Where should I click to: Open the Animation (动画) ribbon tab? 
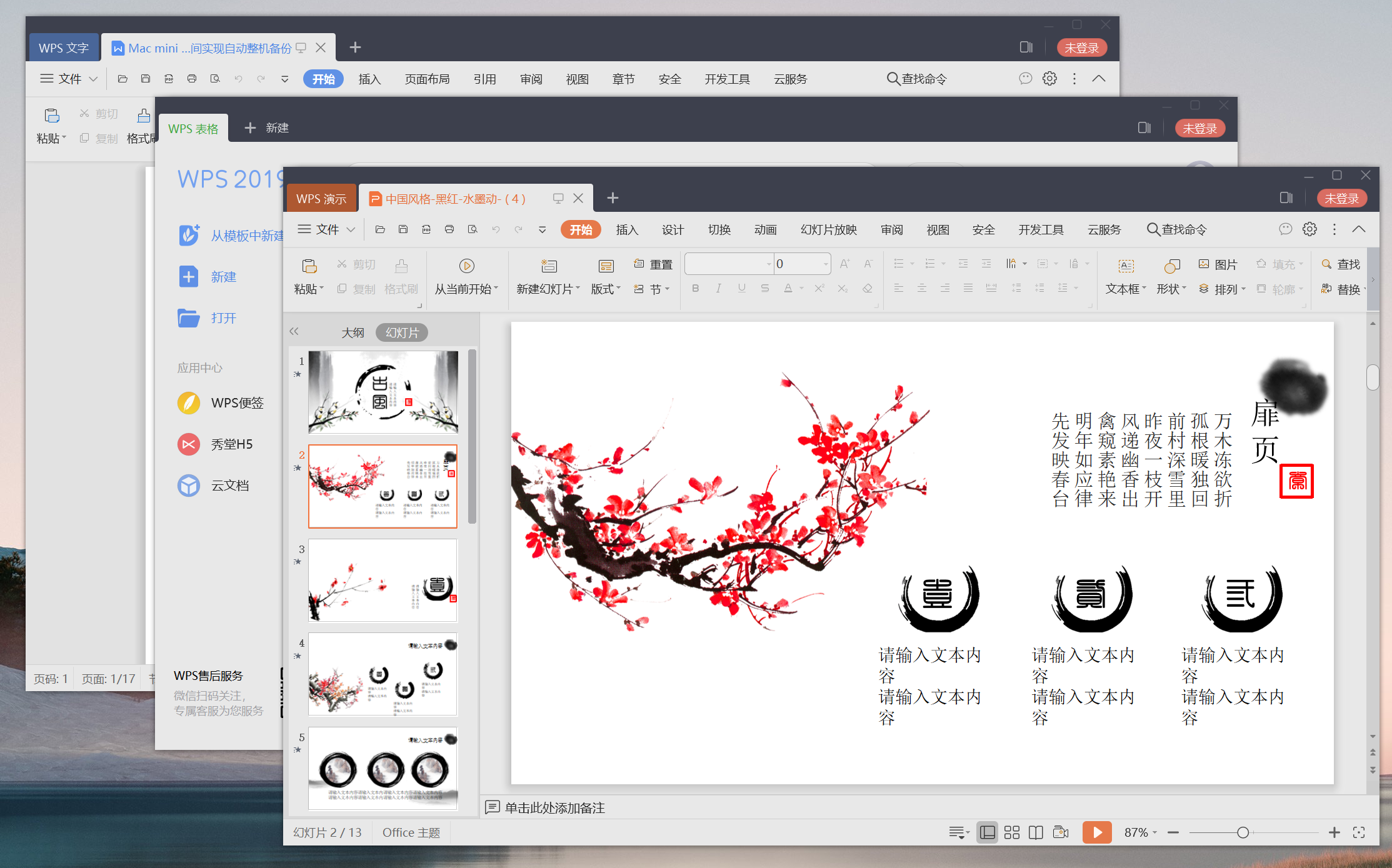coord(765,229)
